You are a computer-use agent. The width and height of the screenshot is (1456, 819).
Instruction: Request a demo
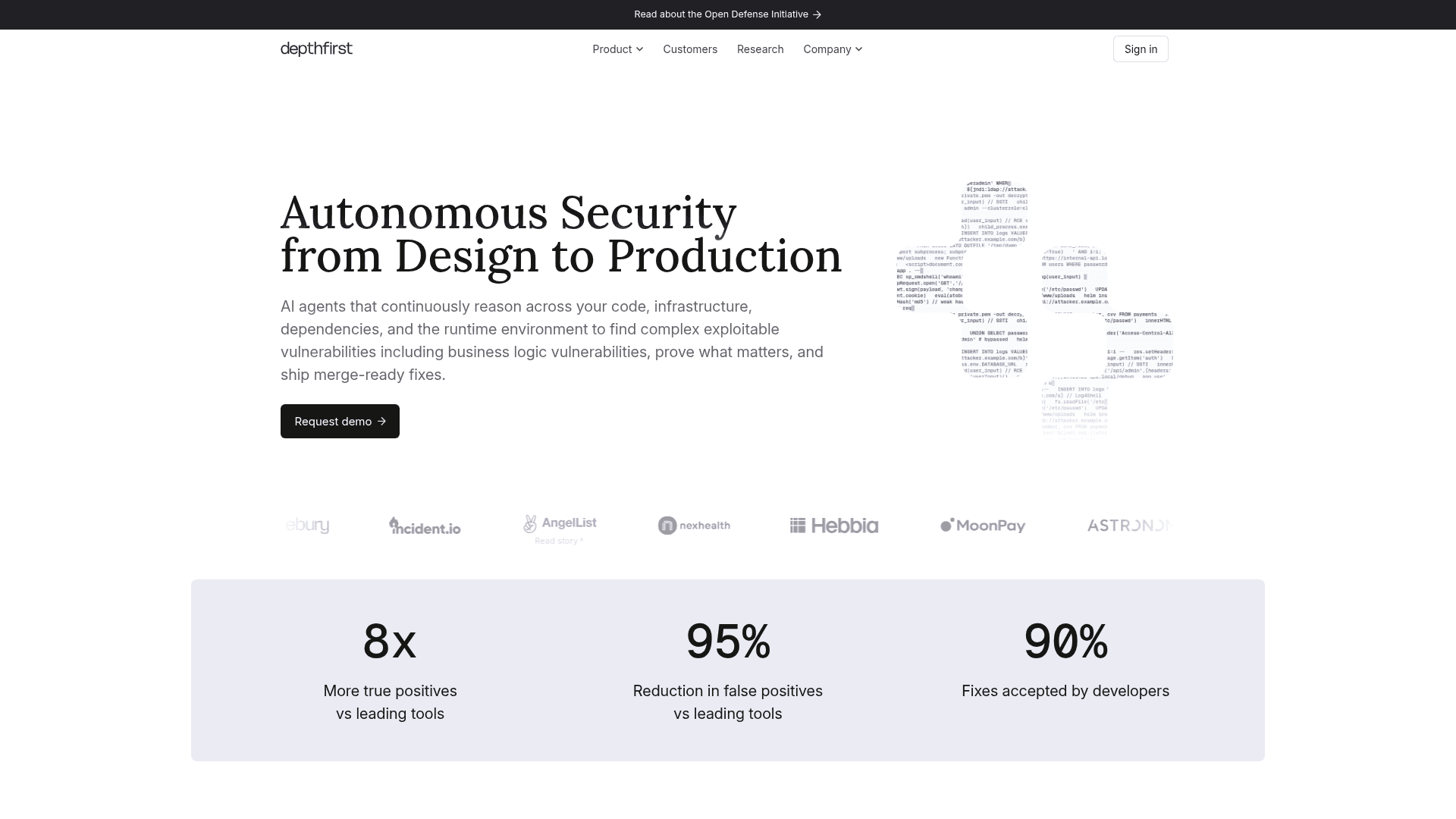point(340,421)
